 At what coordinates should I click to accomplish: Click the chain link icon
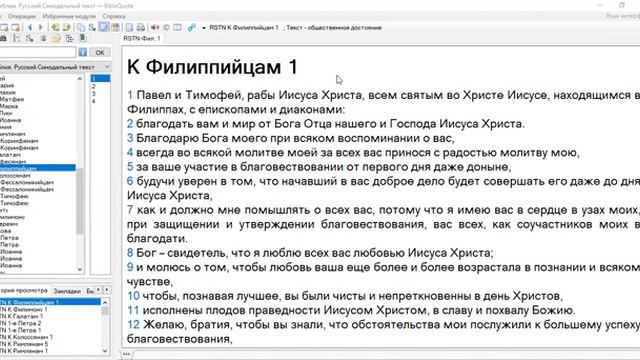pos(191,27)
